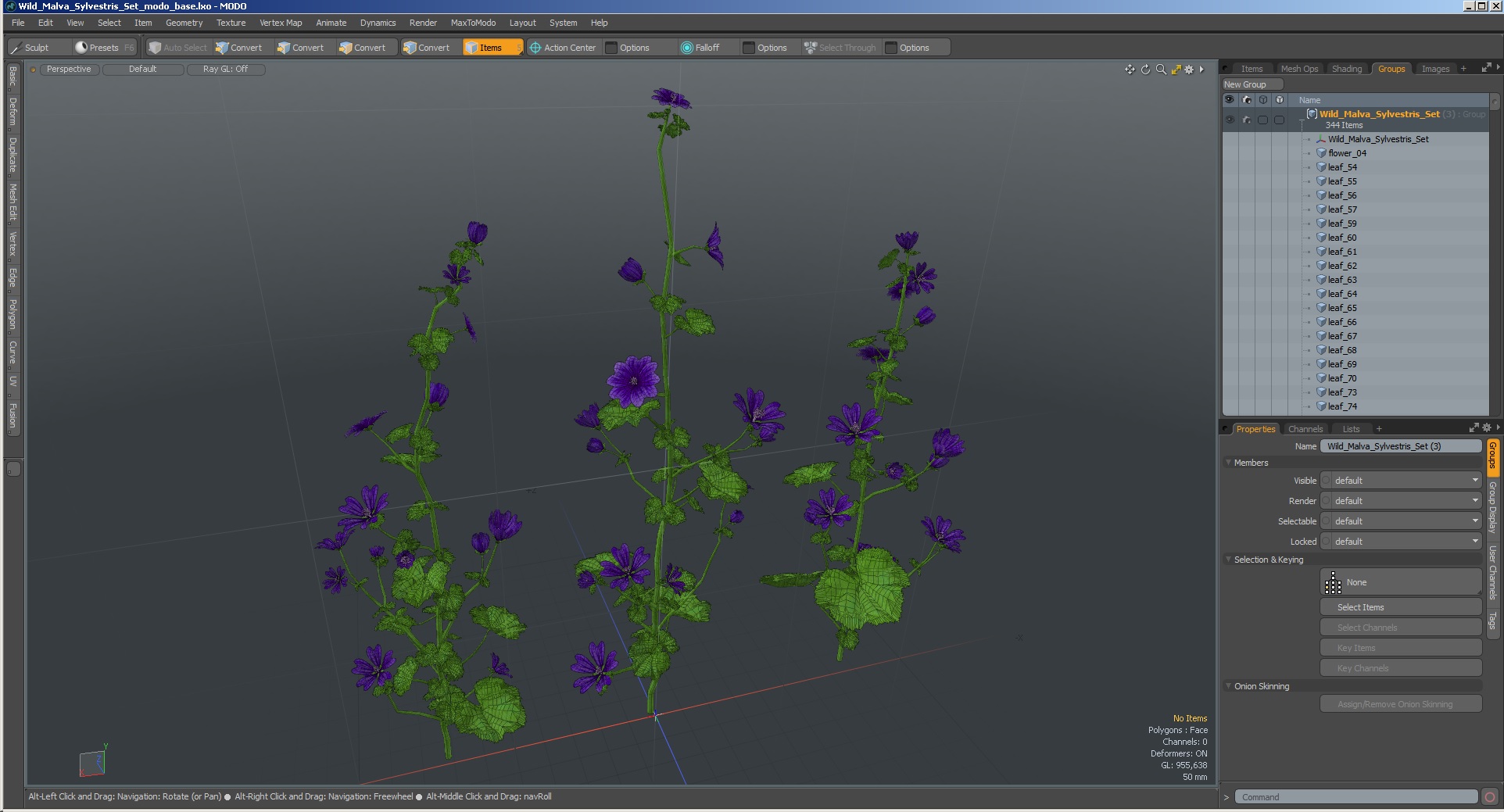This screenshot has height=812, width=1504.
Task: Open the Render dropdown set to default
Action: coord(1406,501)
